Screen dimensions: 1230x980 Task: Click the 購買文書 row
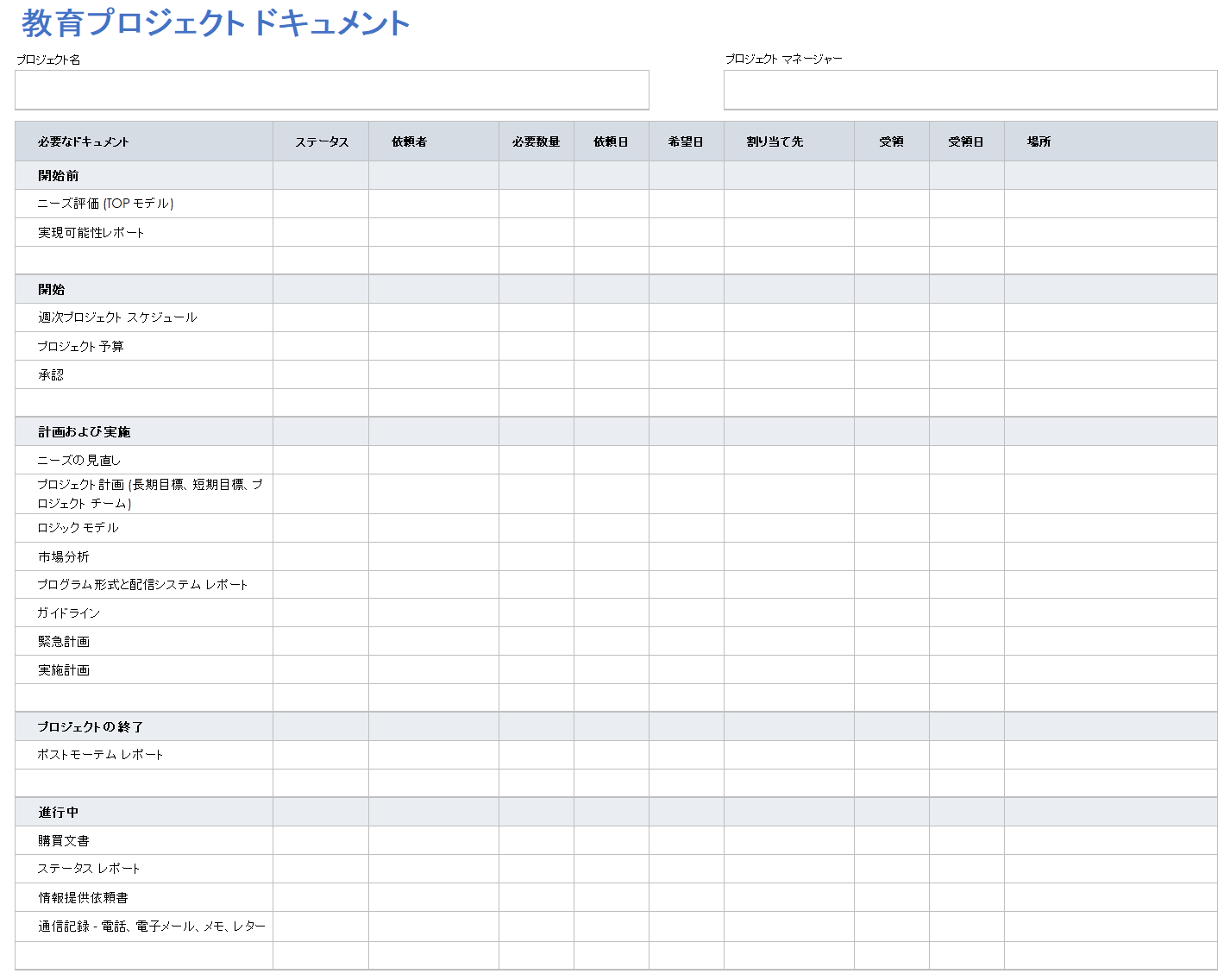point(616,840)
